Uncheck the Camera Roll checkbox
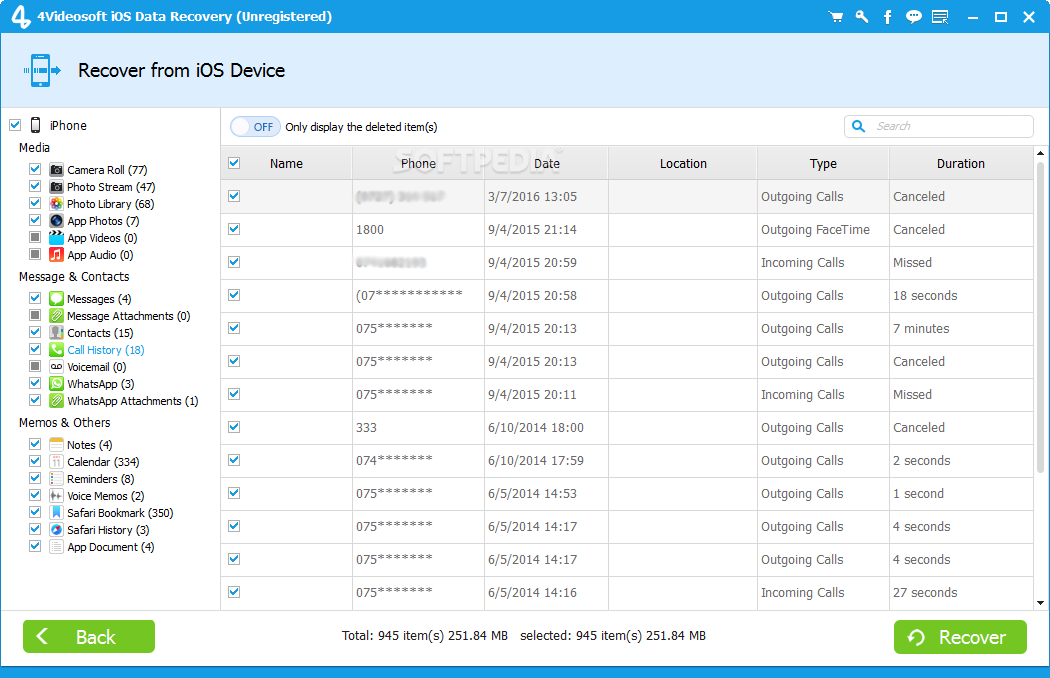Image resolution: width=1050 pixels, height=678 pixels. tap(35, 169)
